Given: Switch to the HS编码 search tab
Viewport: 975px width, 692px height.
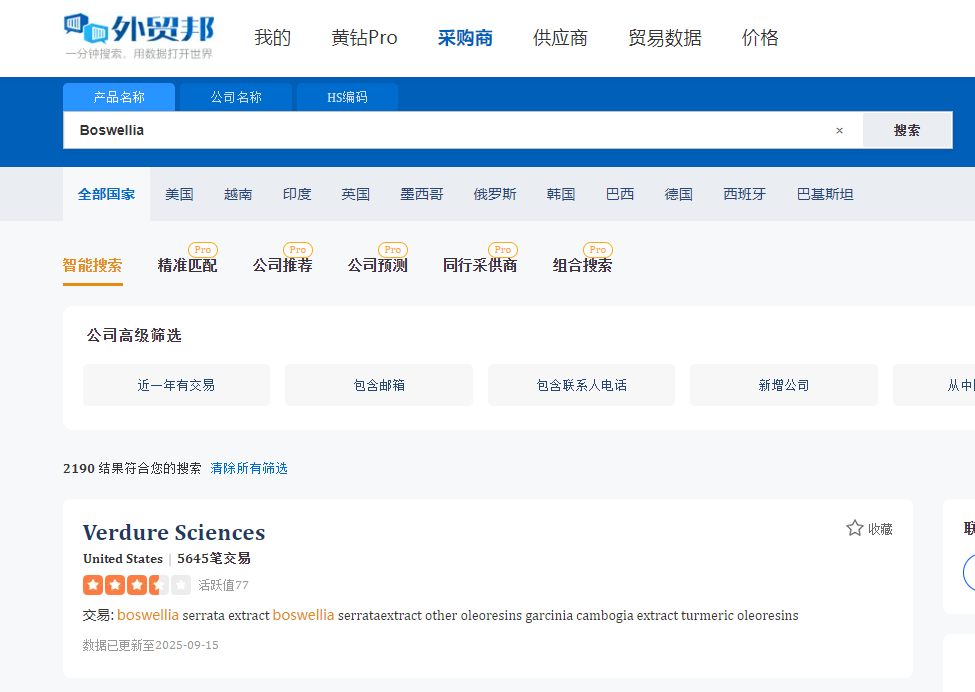Looking at the screenshot, I should pos(347,97).
